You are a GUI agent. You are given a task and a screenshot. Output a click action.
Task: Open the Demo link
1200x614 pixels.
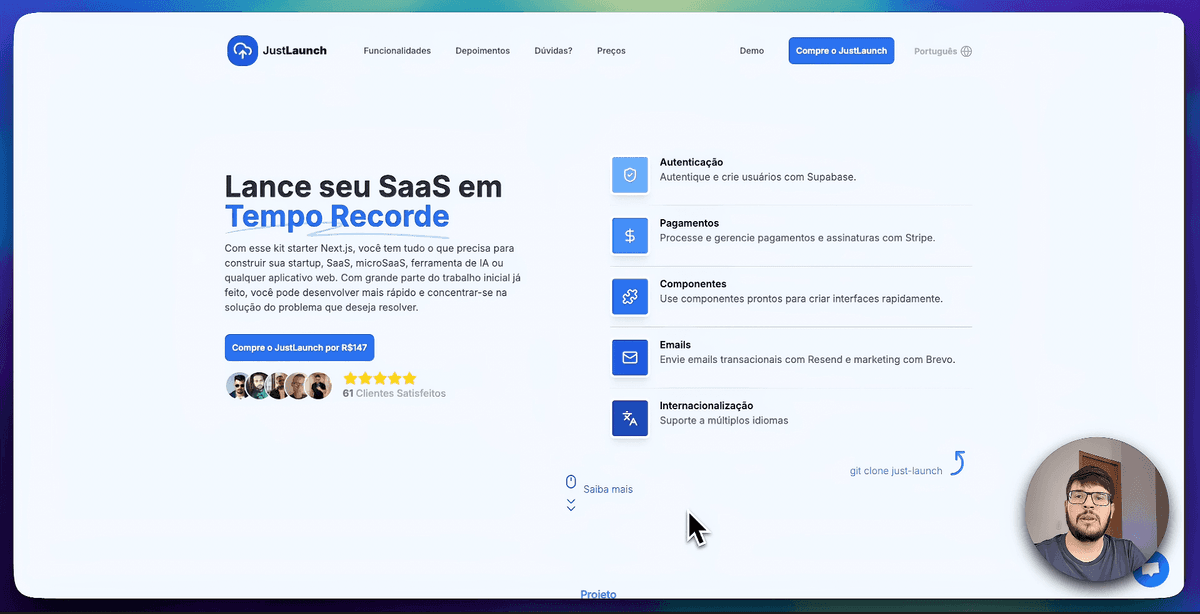pyautogui.click(x=752, y=51)
